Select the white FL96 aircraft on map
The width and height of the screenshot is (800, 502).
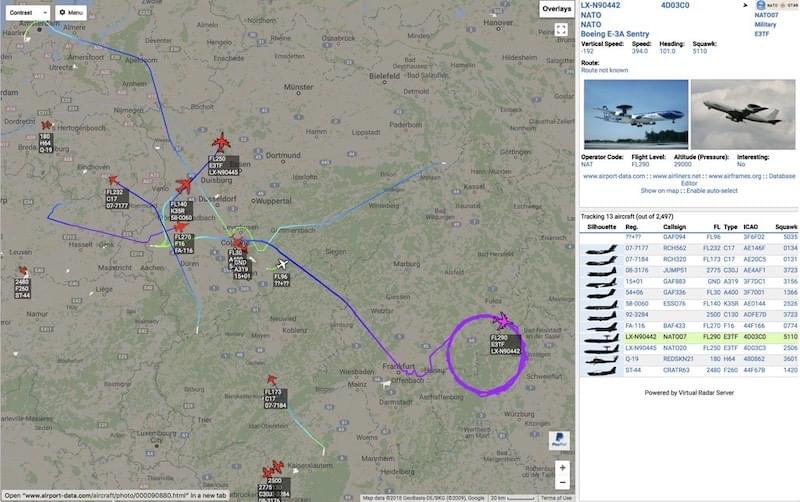coord(282,265)
